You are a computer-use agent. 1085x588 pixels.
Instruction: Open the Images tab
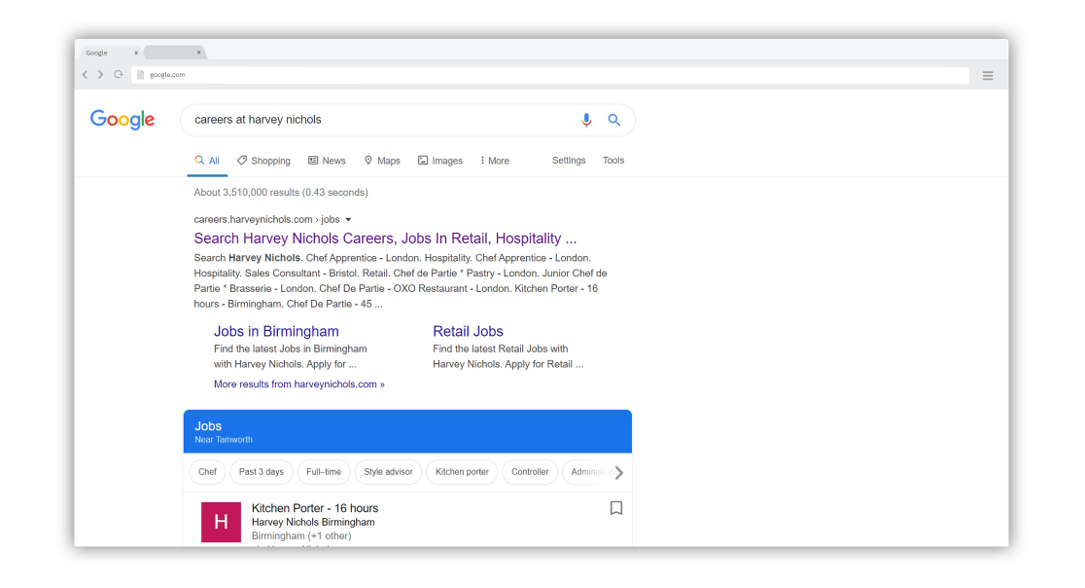[x=440, y=160]
